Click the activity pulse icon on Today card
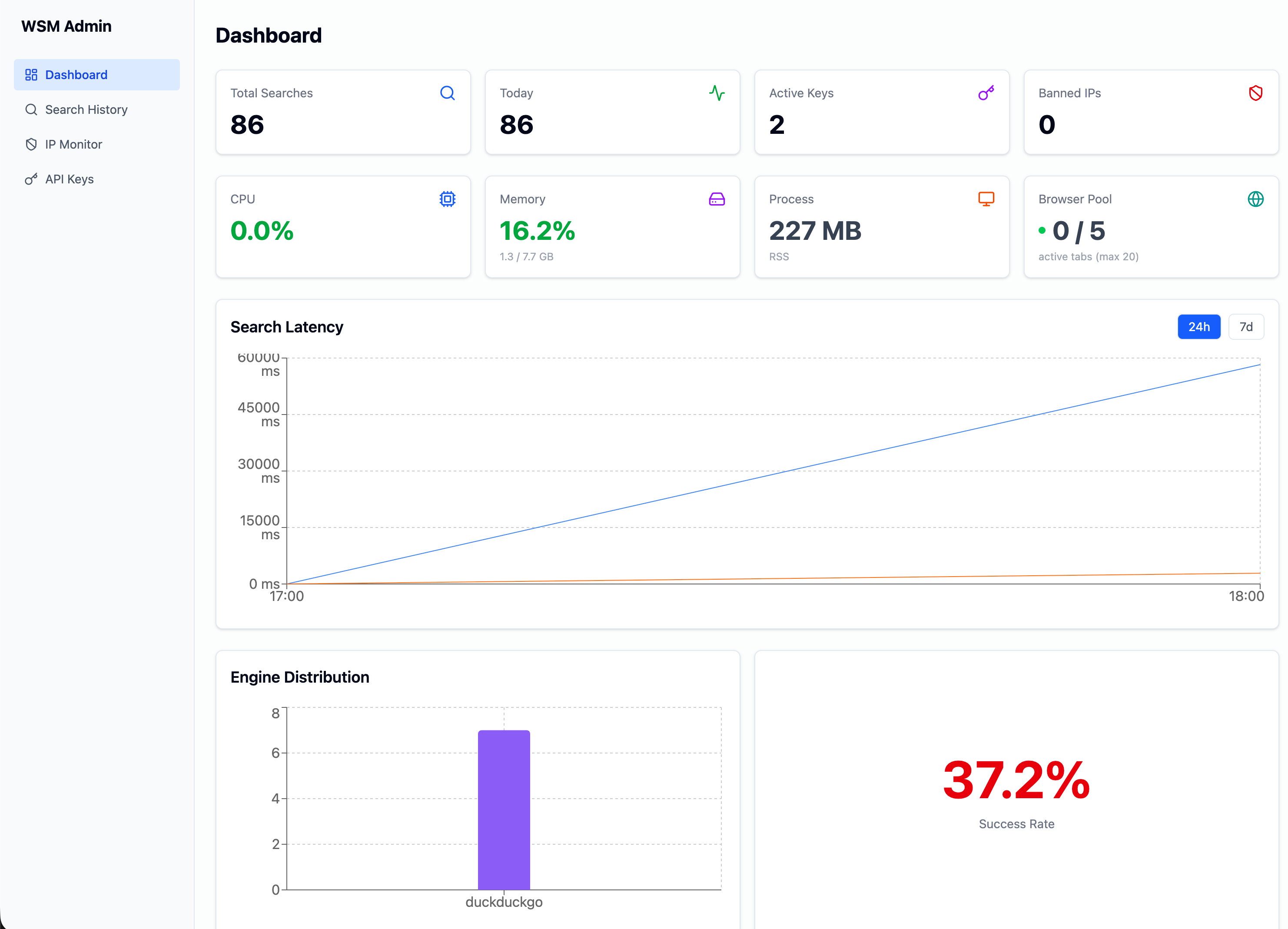 717,93
